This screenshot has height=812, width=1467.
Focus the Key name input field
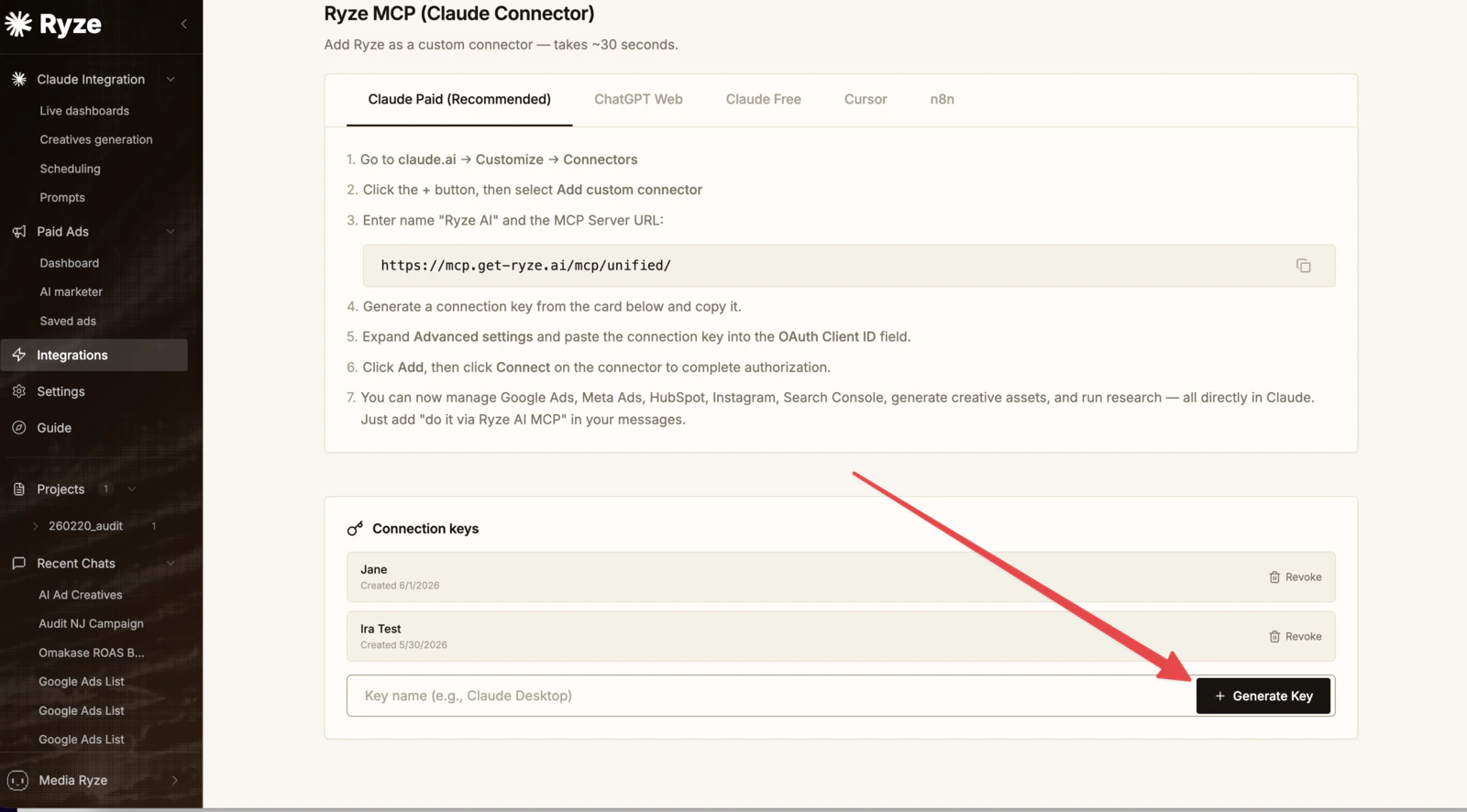(x=771, y=697)
